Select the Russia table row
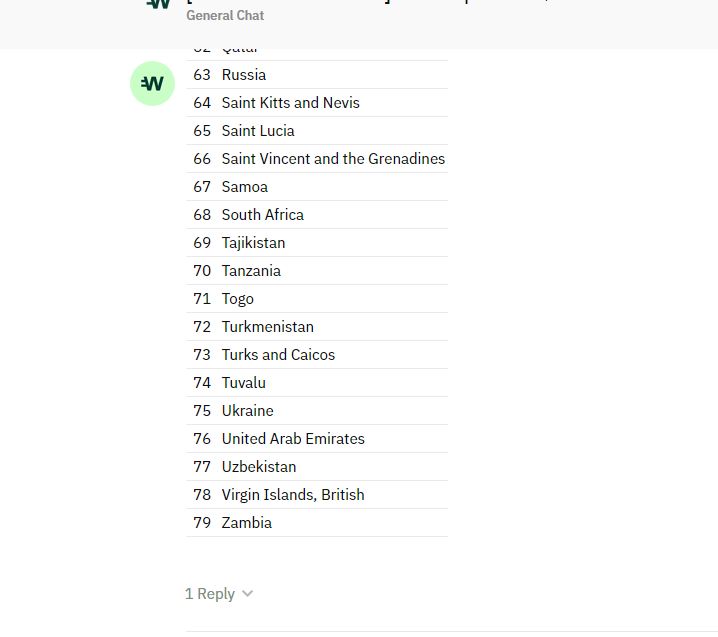This screenshot has width=718, height=637. pos(317,75)
